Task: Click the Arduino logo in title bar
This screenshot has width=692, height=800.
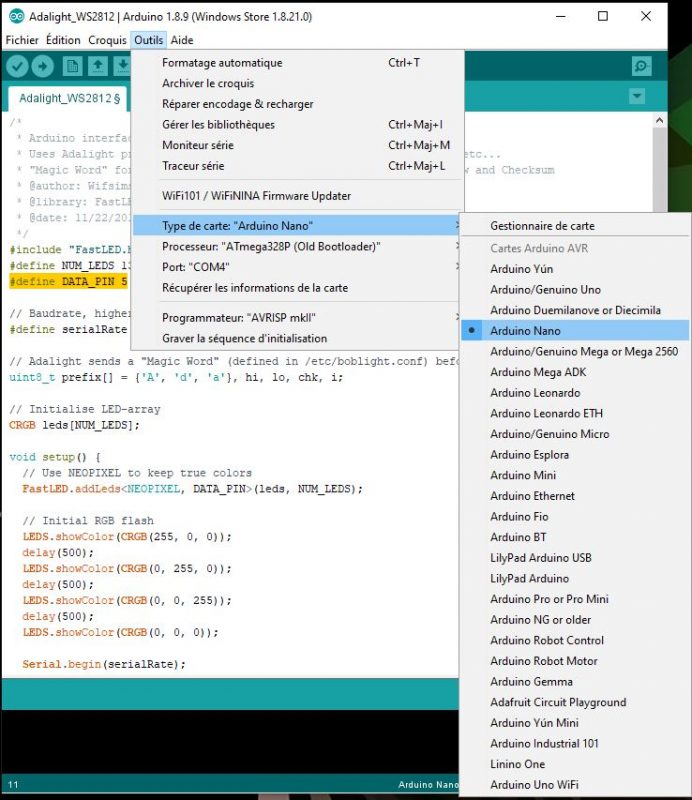Action: [16, 16]
